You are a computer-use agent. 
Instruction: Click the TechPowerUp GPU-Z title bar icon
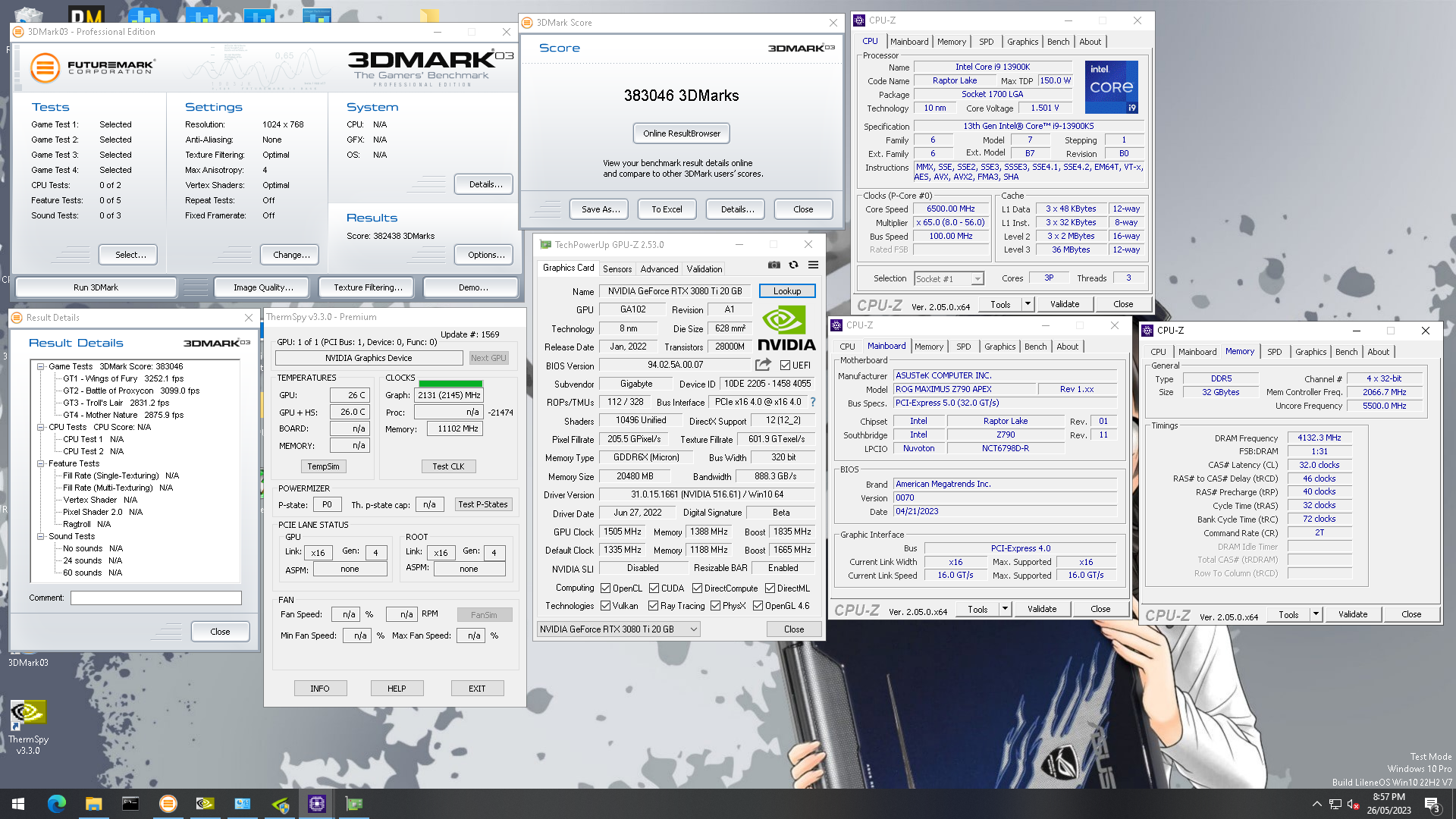pos(545,244)
